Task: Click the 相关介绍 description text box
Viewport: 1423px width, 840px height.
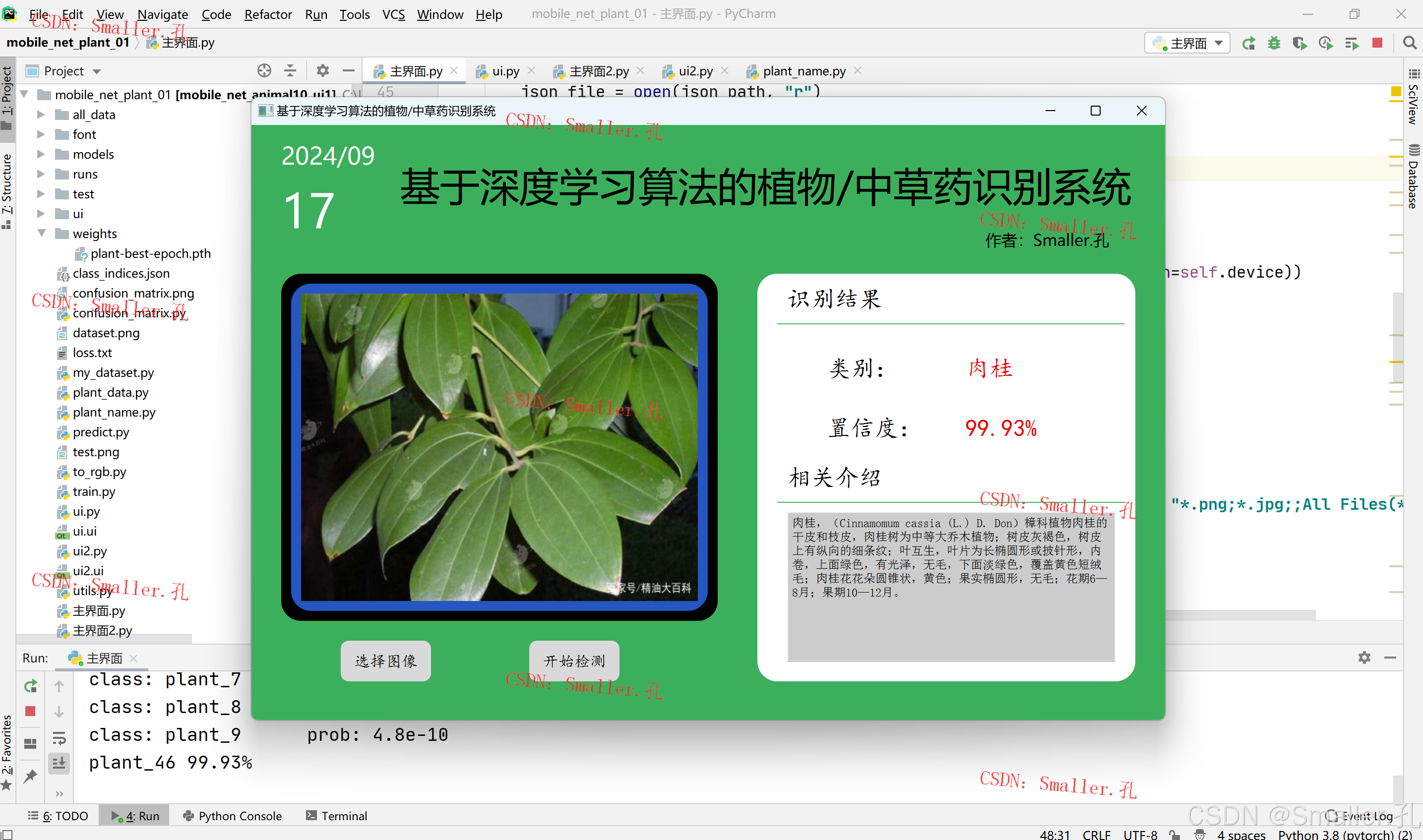Action: pos(951,587)
